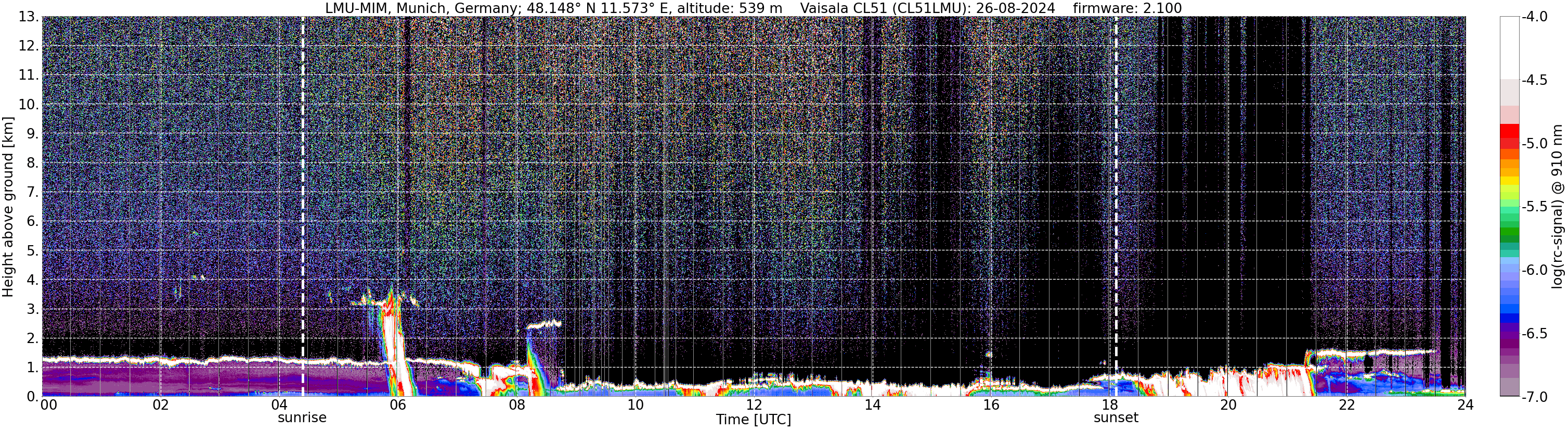Image resolution: width=1568 pixels, height=430 pixels.
Task: Click the '20' time axis tick label
Action: [1228, 405]
